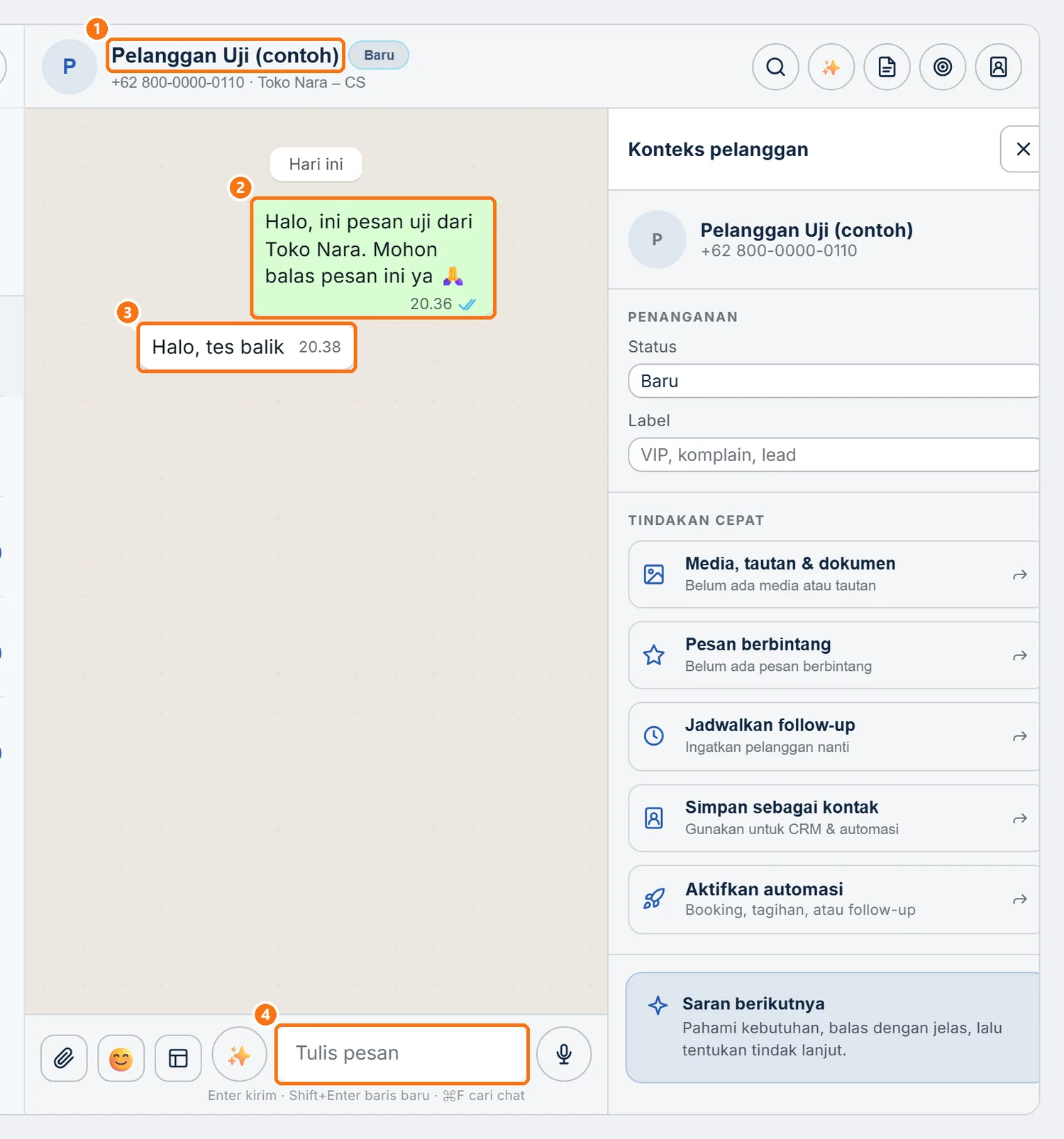Image resolution: width=1064 pixels, height=1139 pixels.
Task: Click the Tulis pesan message field
Action: 402,1053
